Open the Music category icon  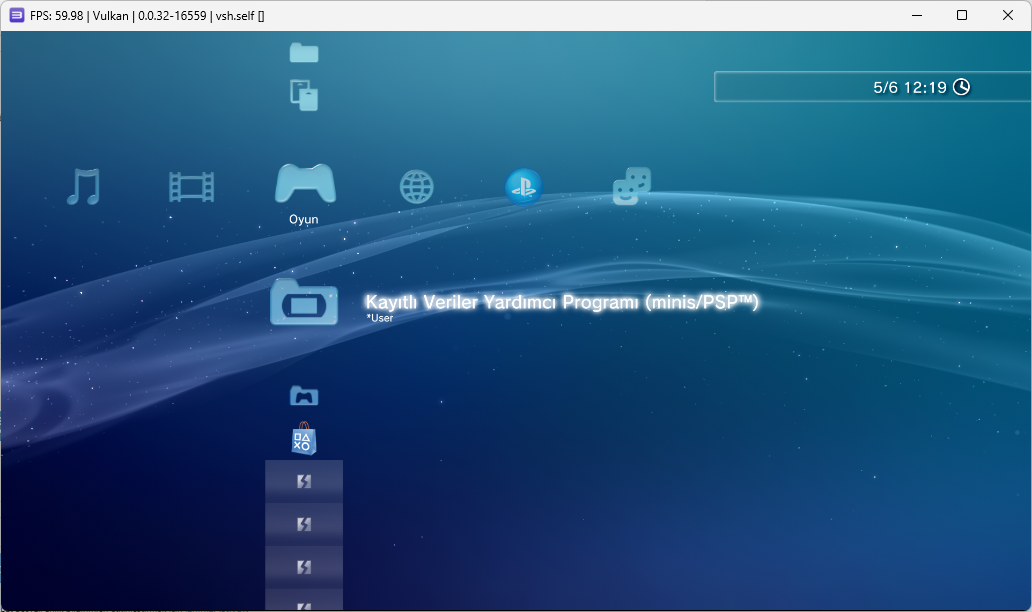84,187
